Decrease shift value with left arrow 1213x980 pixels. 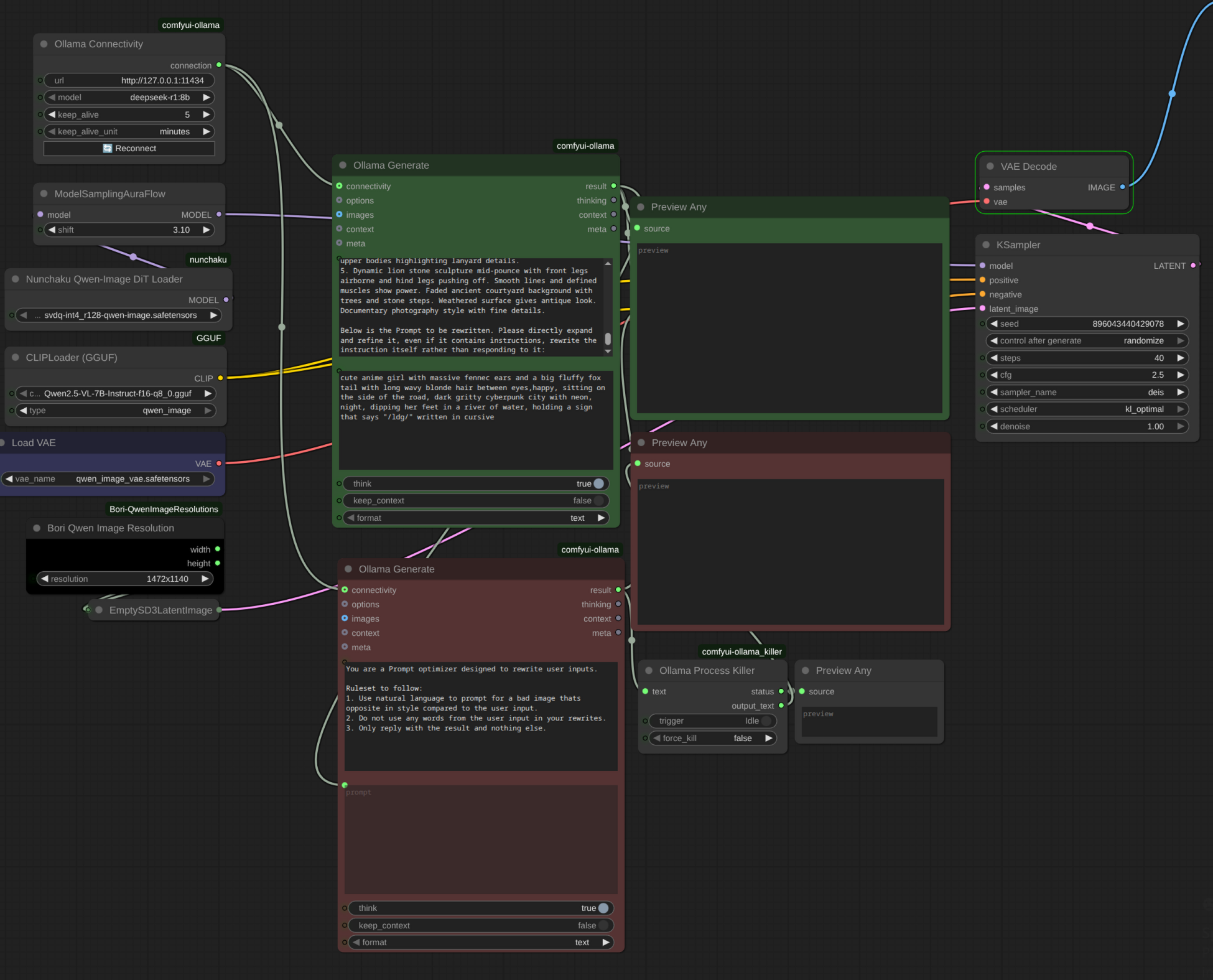[52, 230]
